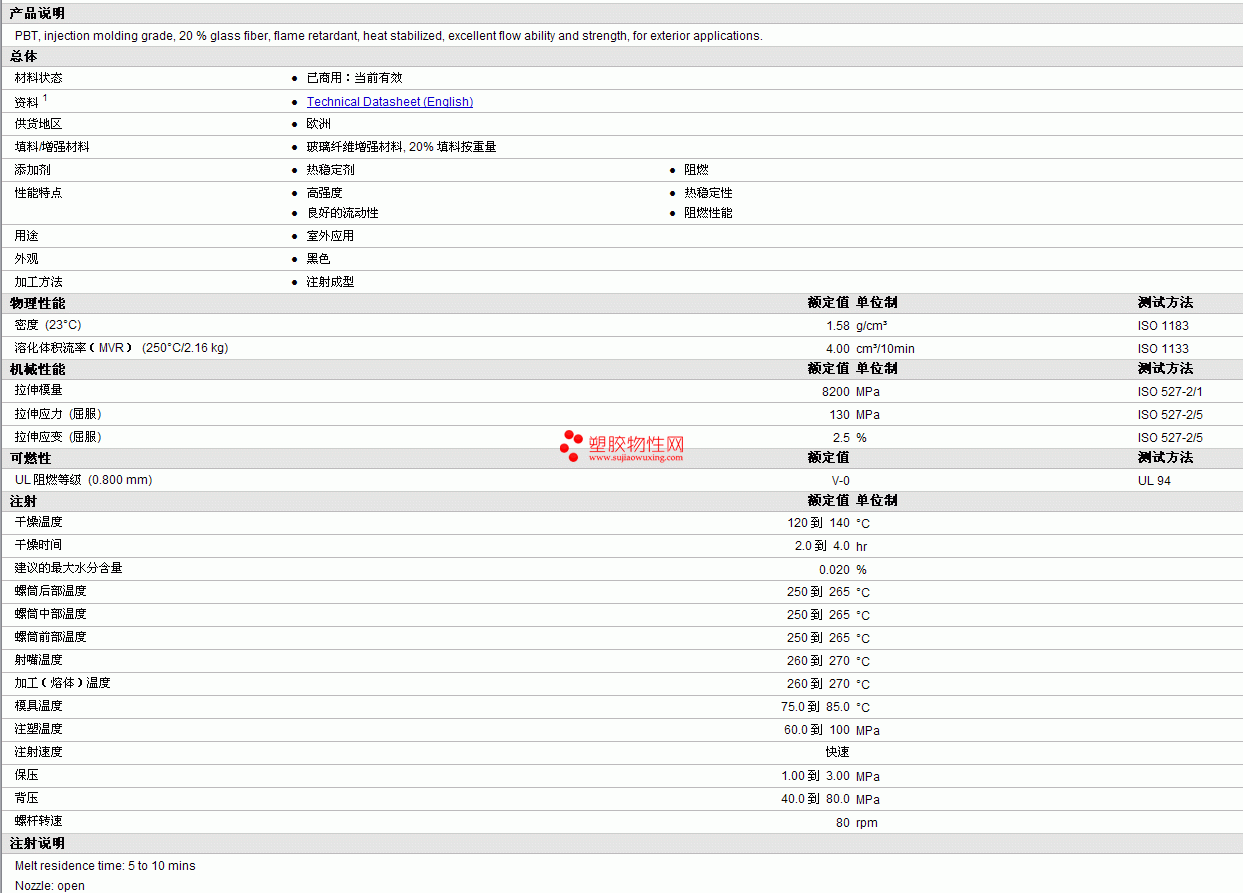Click the 注射速度 value 快速
The height and width of the screenshot is (893, 1243).
(838, 752)
